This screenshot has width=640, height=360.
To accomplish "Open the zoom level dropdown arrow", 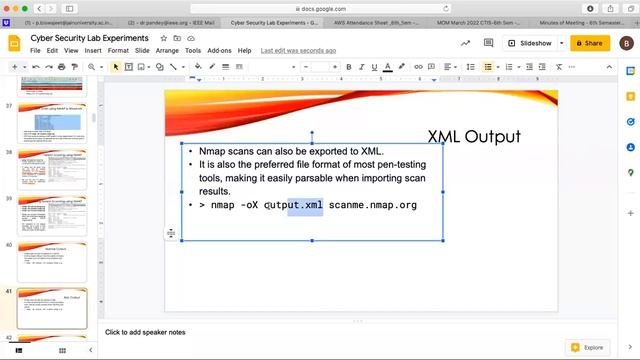I will tap(101, 67).
